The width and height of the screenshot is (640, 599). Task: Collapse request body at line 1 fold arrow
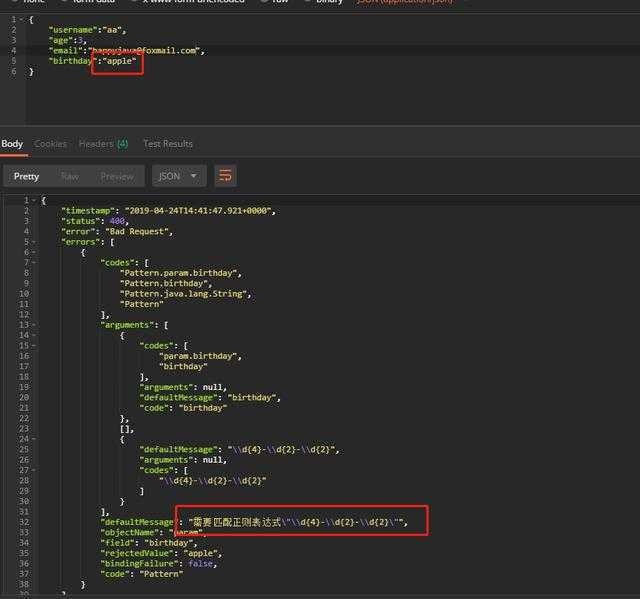(x=21, y=20)
